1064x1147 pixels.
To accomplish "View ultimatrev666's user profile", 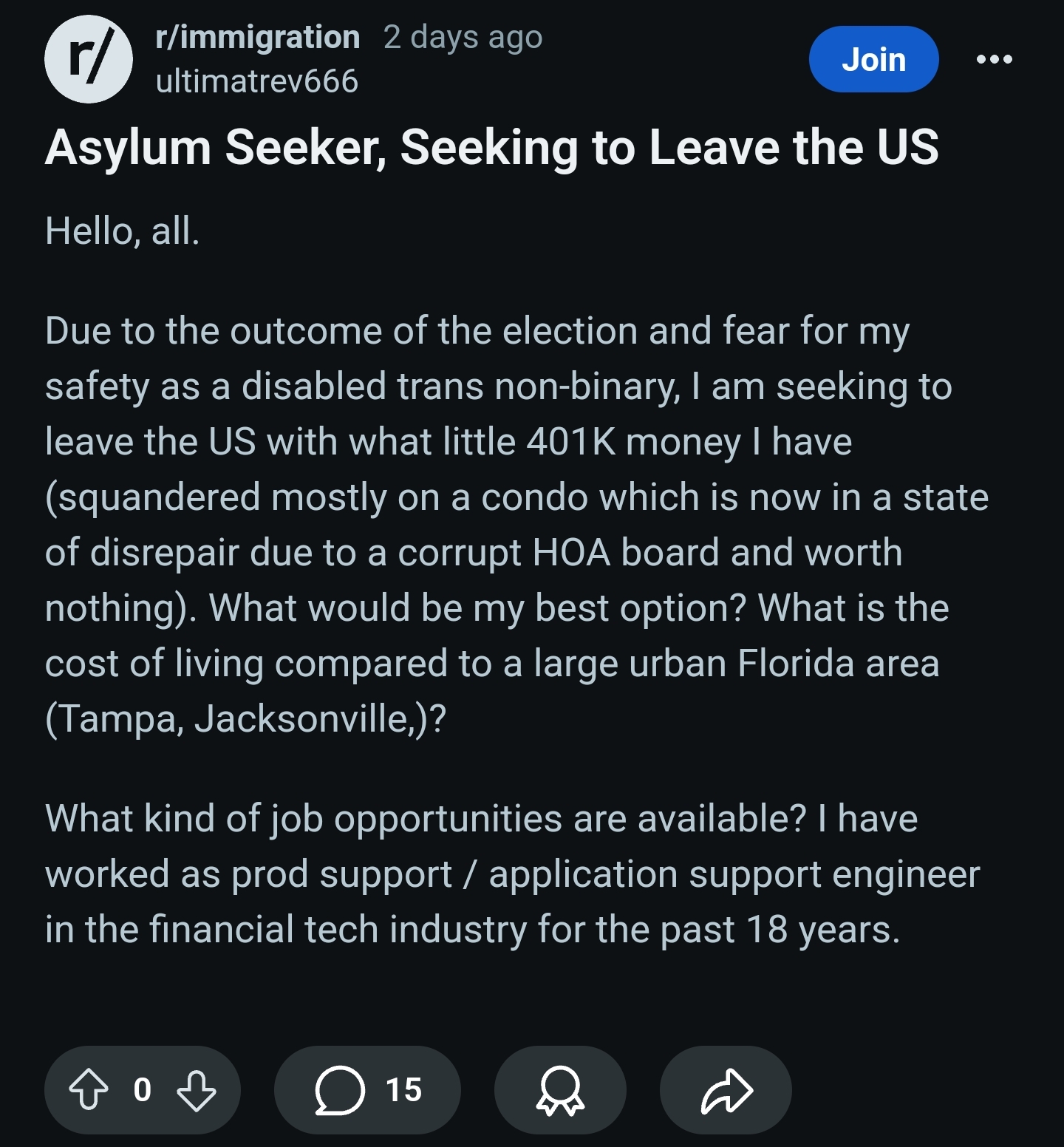I will [257, 81].
